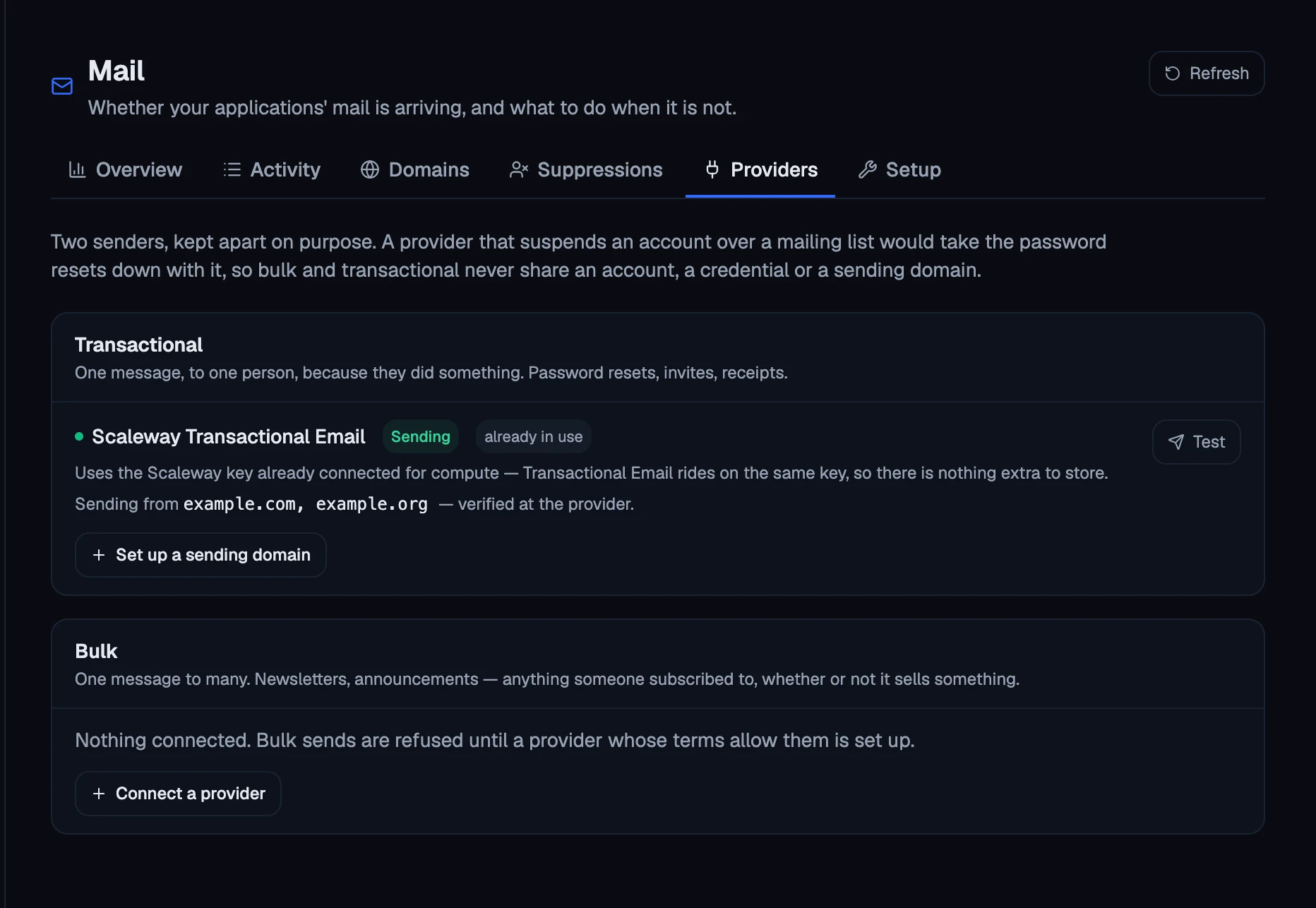
Task: Click the 'verified at the provider' text
Action: [546, 504]
